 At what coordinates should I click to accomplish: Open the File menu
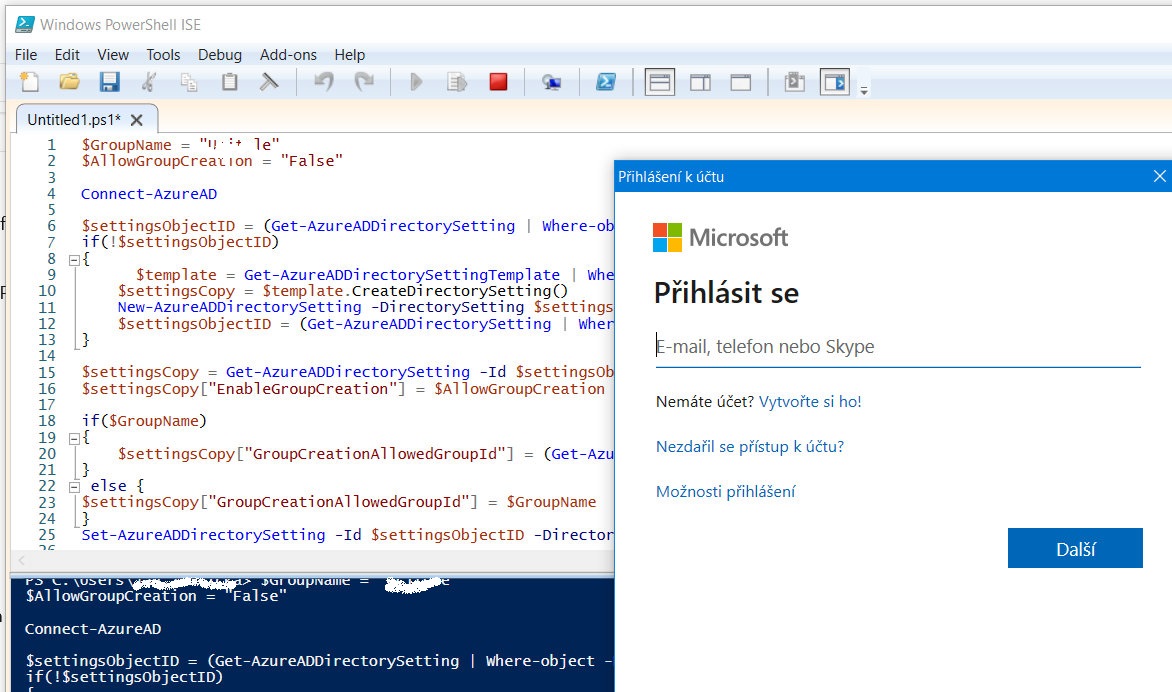tap(25, 55)
